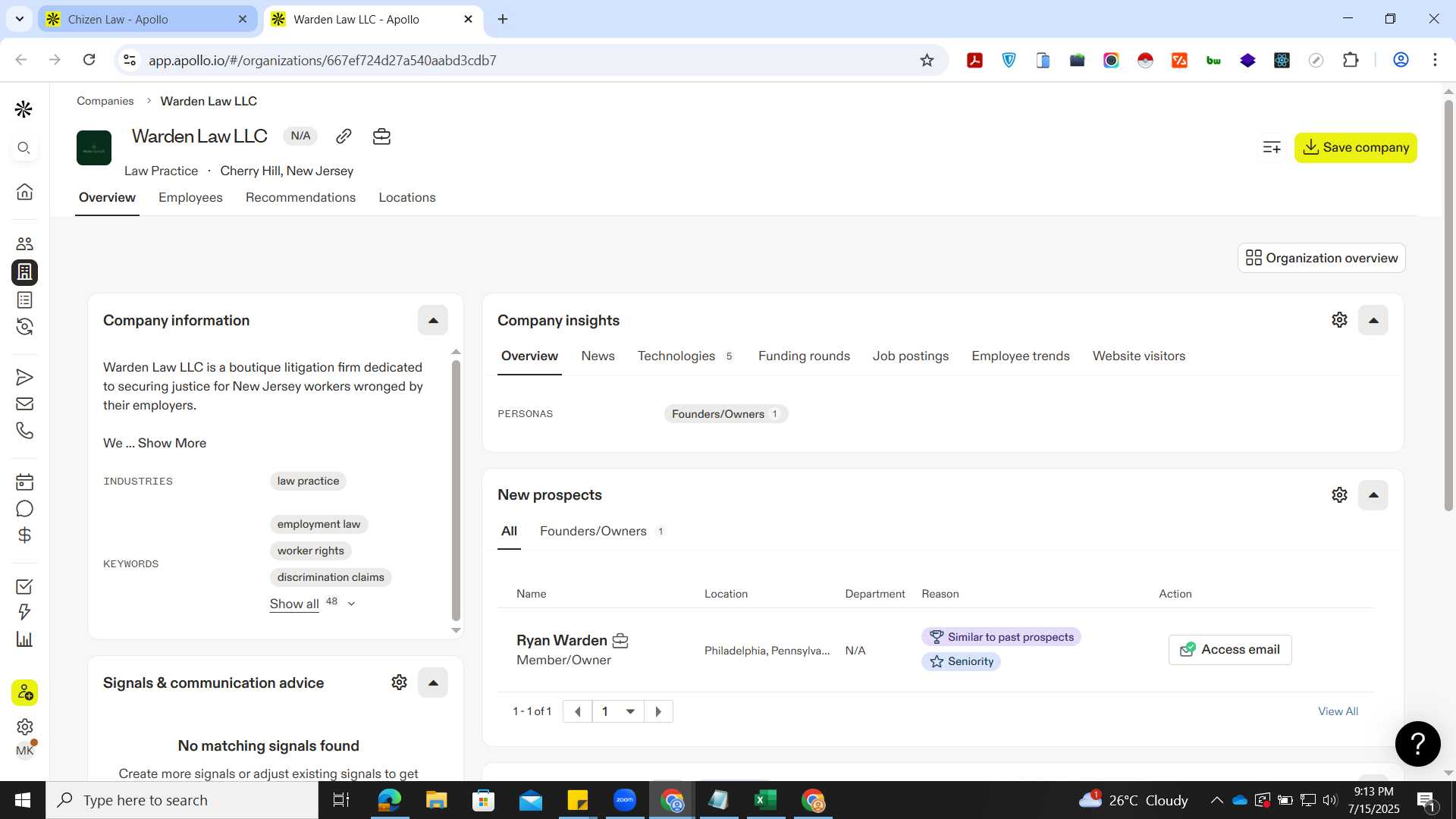Open Conversations chat bubble icon in sidebar
Screen dimensions: 1456x819
(24, 509)
